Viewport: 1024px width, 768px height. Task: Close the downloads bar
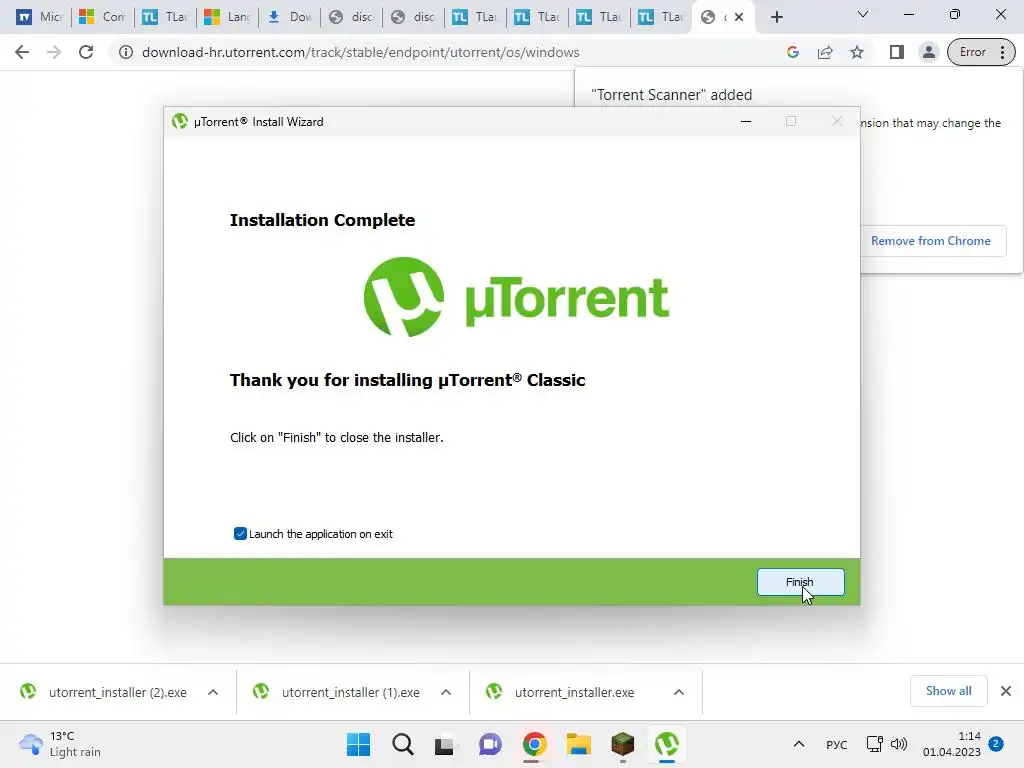(x=1006, y=691)
